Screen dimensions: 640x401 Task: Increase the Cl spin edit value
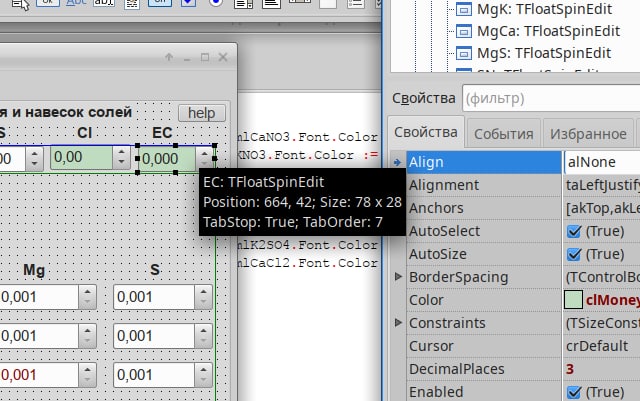pos(121,152)
